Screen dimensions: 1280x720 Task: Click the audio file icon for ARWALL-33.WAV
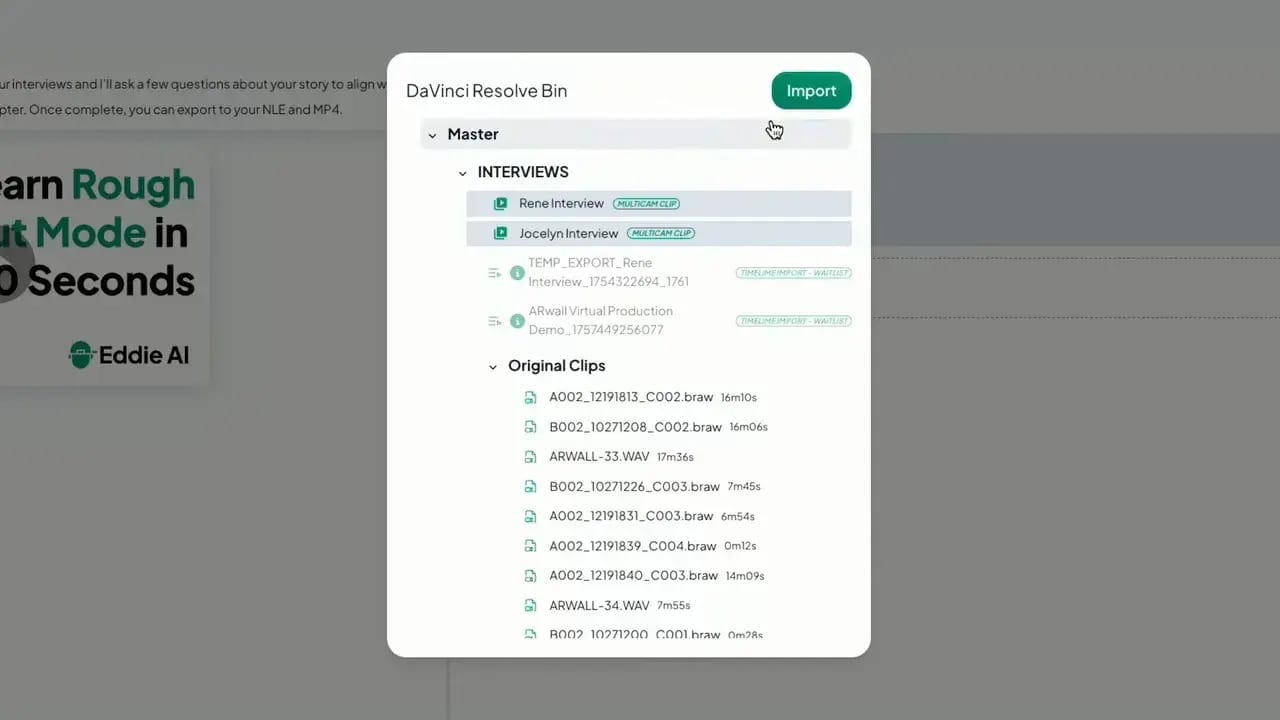(x=531, y=457)
